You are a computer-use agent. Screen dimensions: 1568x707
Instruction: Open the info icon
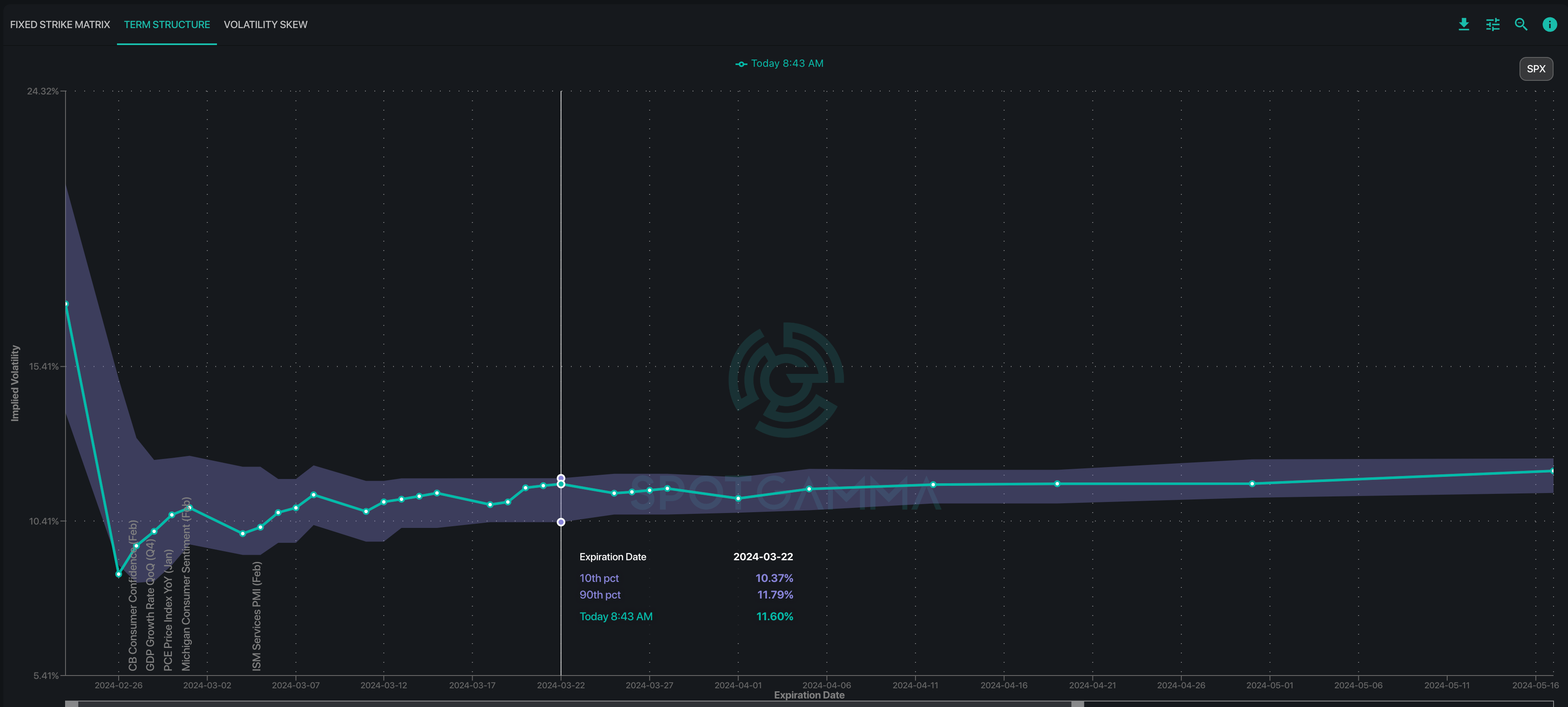click(x=1549, y=24)
